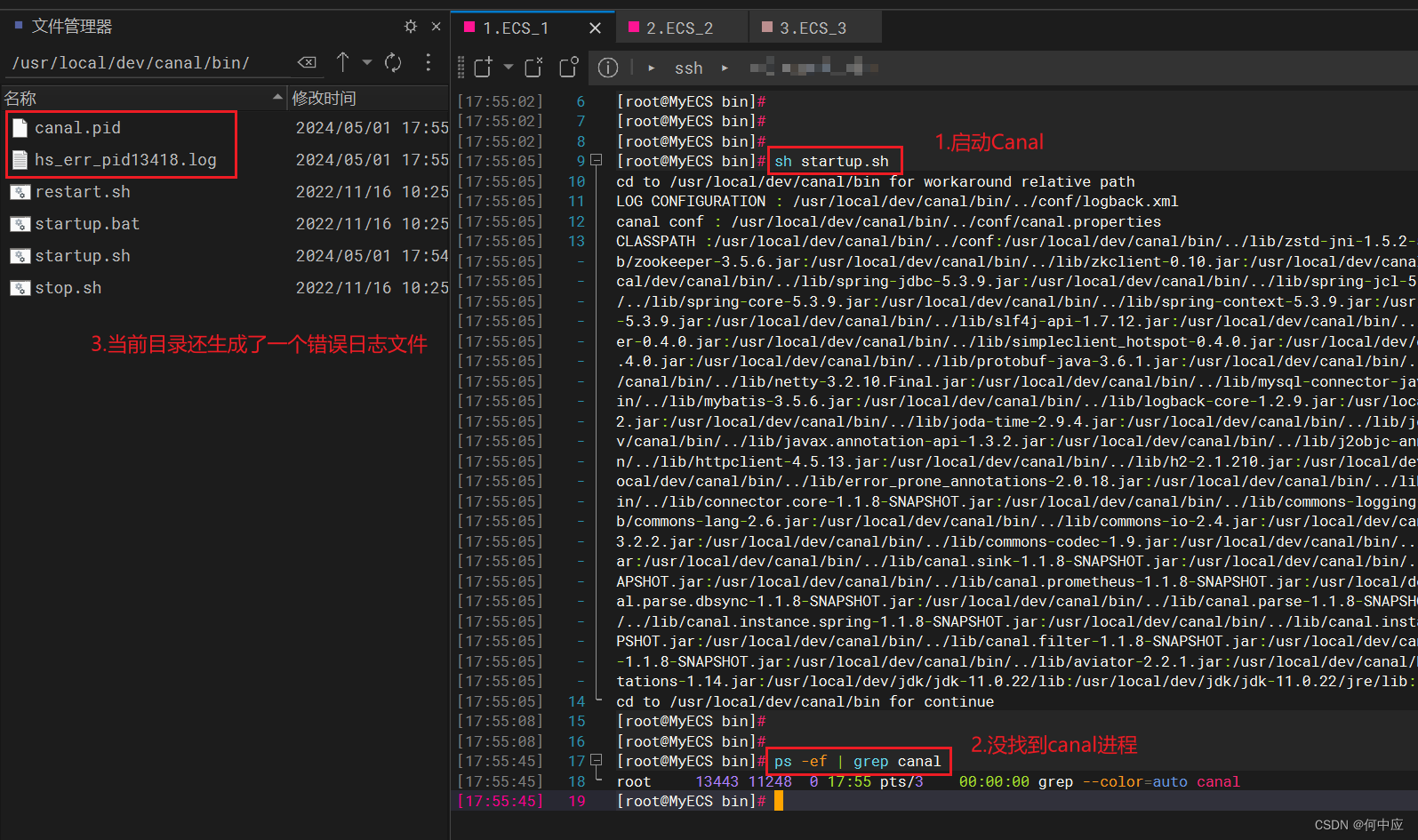Switch to the 2.ECS_2 tab
1418x840 pixels.
(x=680, y=28)
